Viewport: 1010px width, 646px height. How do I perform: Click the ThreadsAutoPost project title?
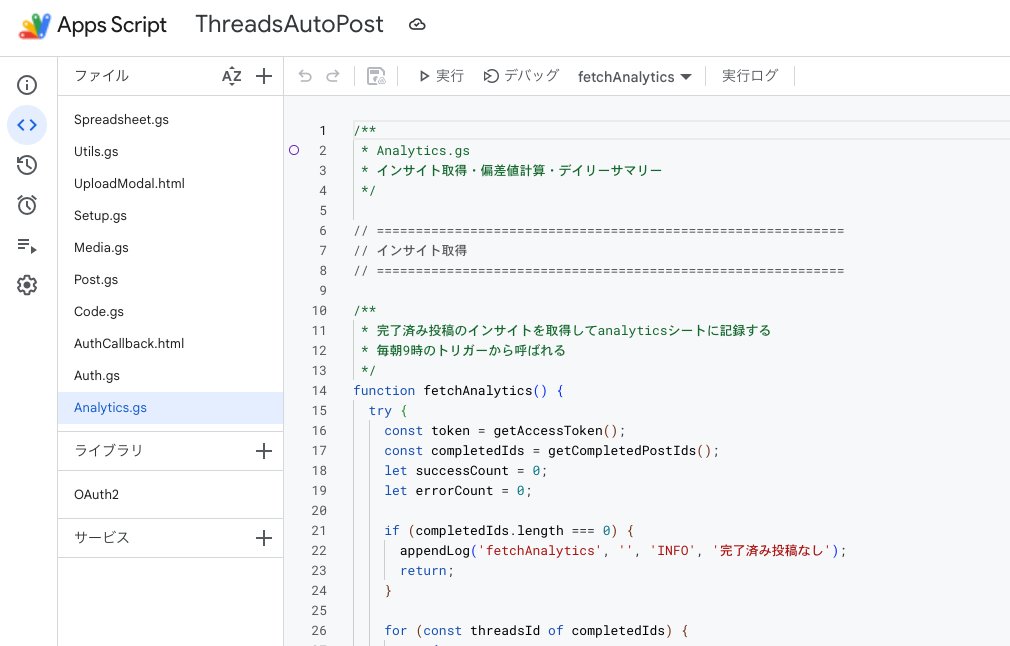click(x=289, y=24)
